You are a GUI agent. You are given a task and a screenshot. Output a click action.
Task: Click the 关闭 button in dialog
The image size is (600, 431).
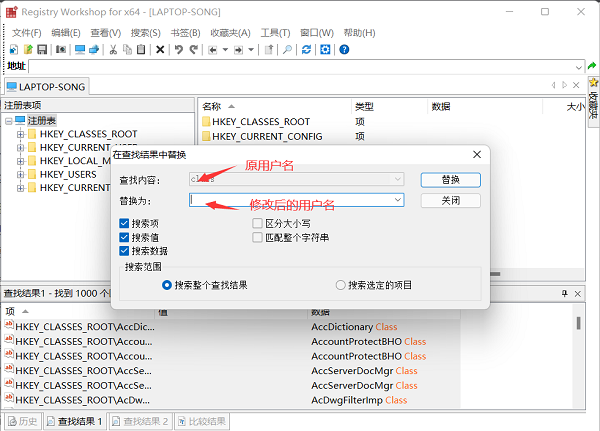click(450, 201)
